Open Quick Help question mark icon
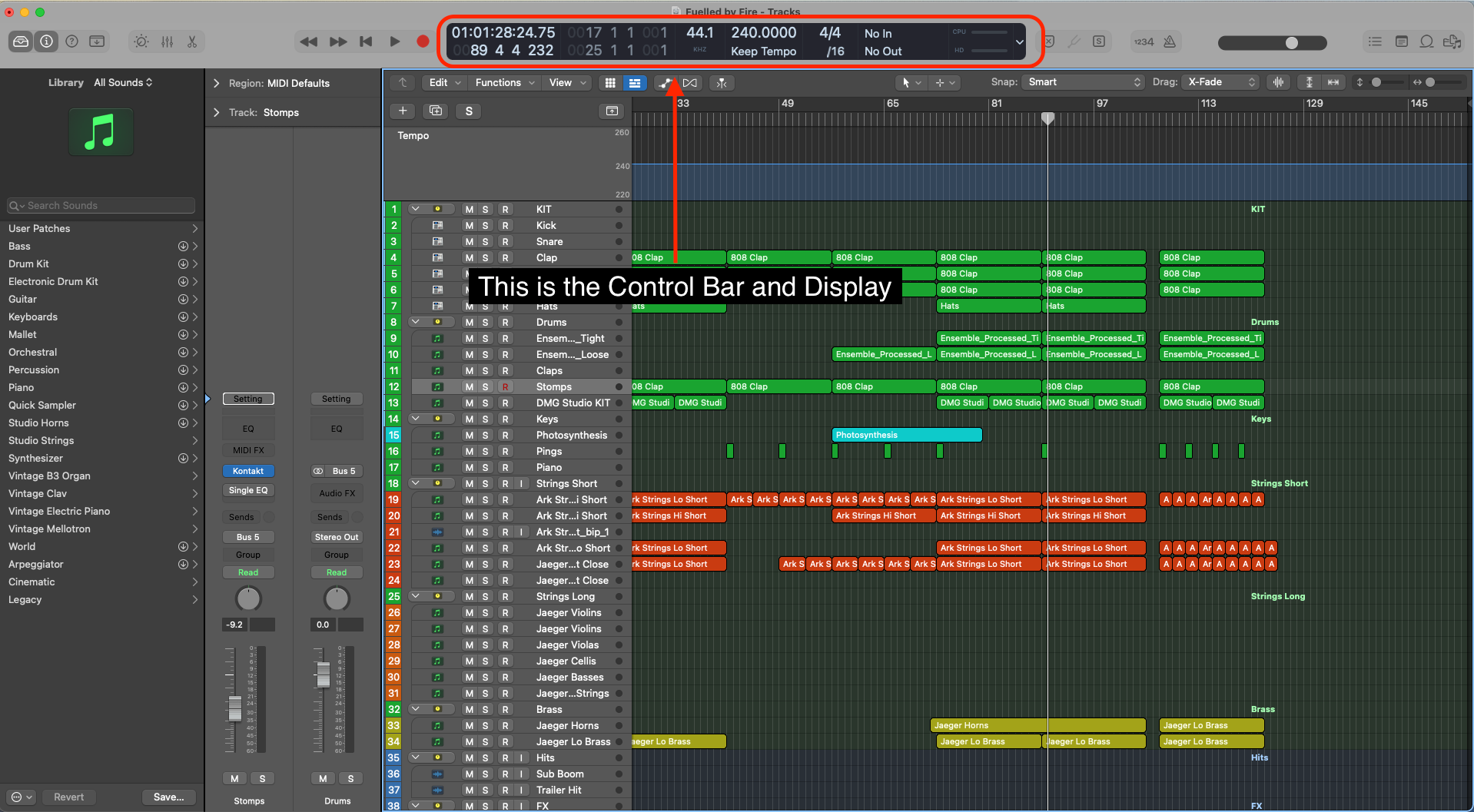Screen dimensions: 1474x812 (72, 41)
